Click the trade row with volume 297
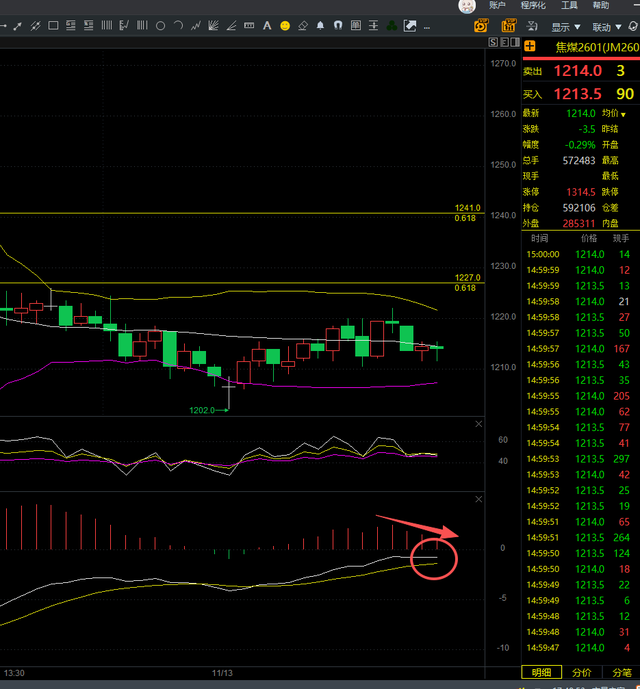The height and width of the screenshot is (689, 640). click(580, 459)
